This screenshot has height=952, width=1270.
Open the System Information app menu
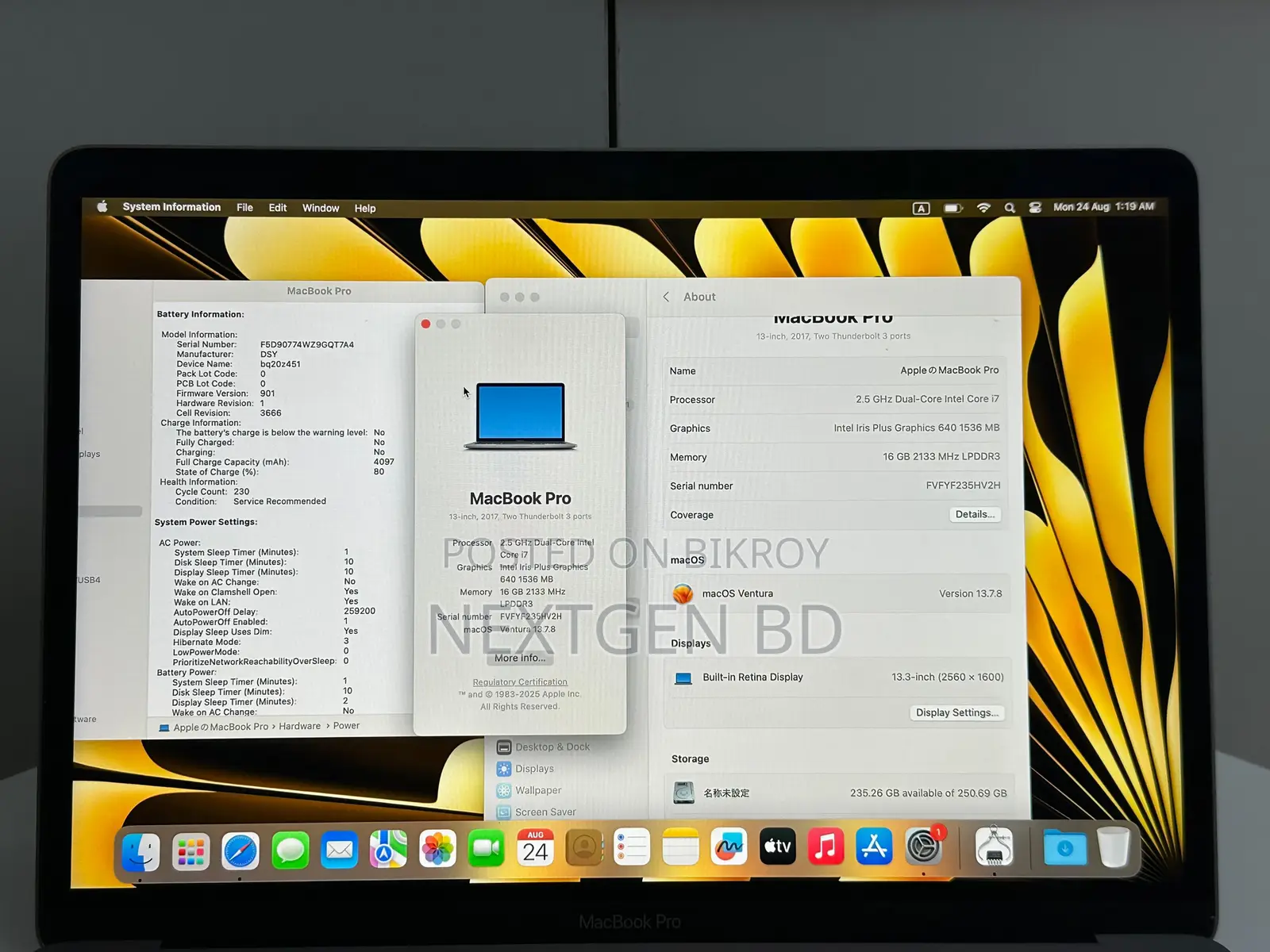[x=171, y=207]
